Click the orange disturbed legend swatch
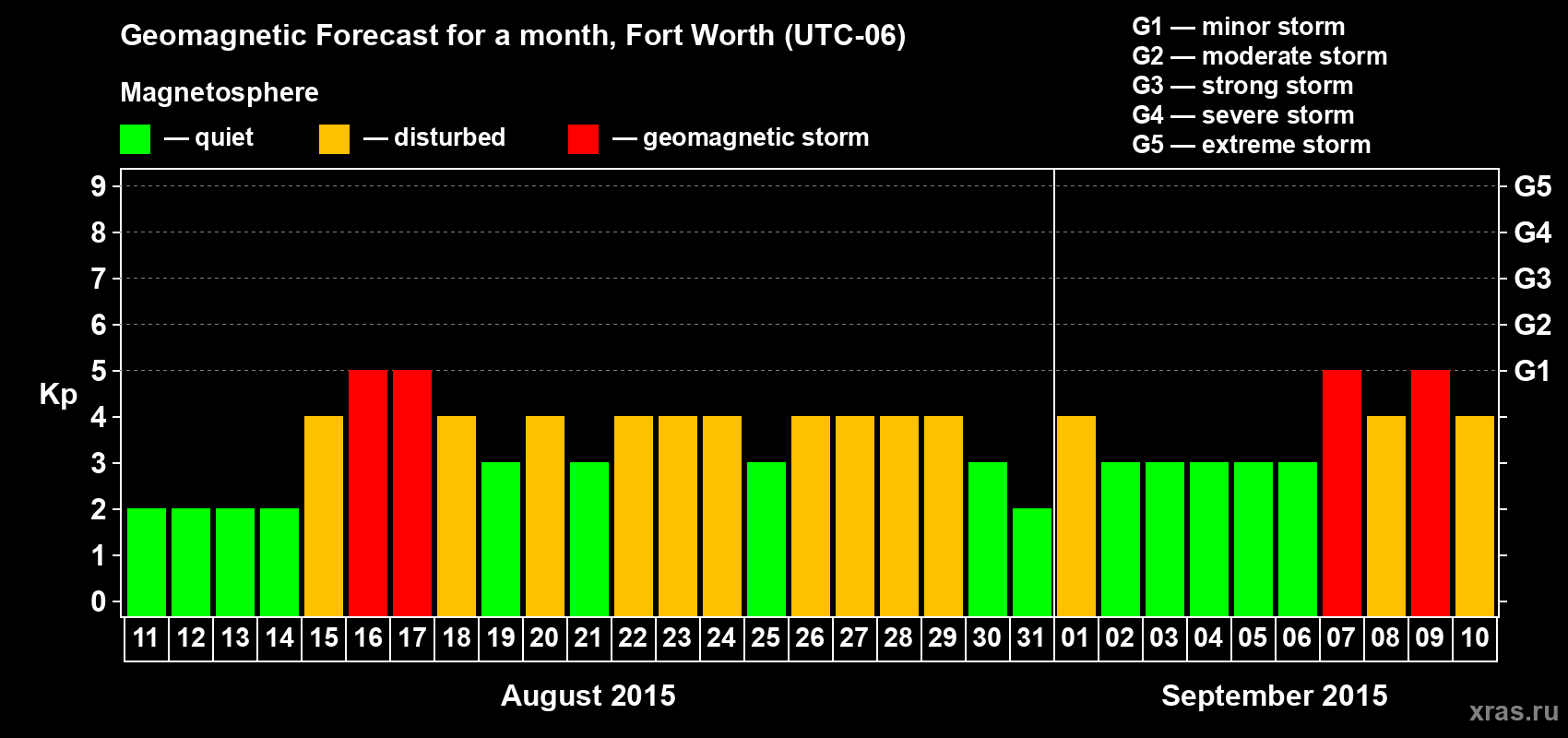Image resolution: width=1568 pixels, height=738 pixels. tap(334, 139)
